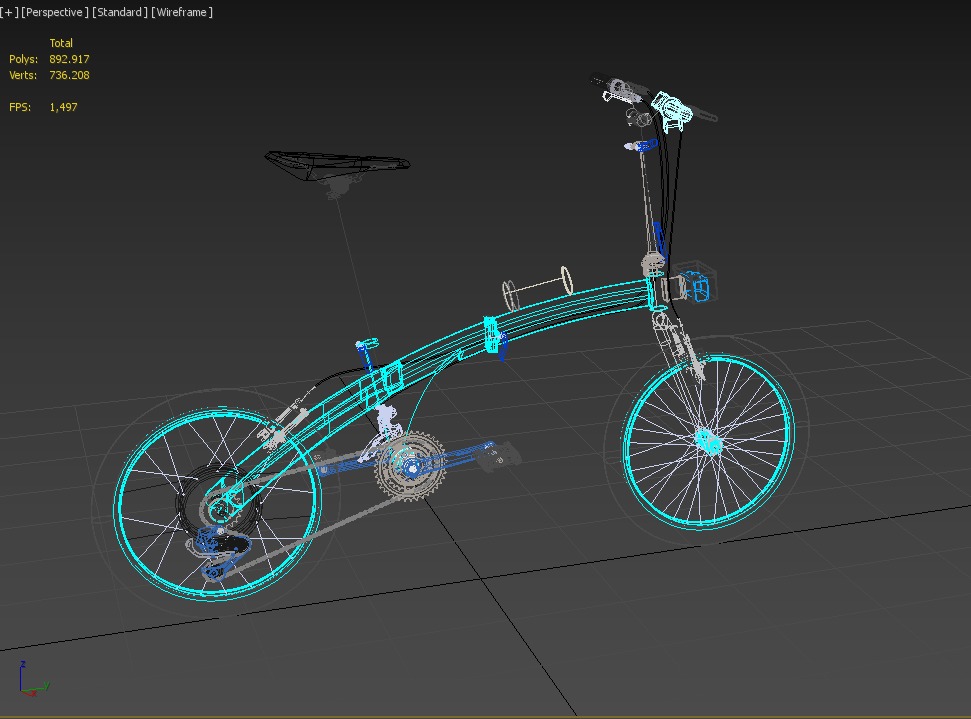The height and width of the screenshot is (719, 971).
Task: Select the rear derailleur object
Action: click(x=218, y=551)
